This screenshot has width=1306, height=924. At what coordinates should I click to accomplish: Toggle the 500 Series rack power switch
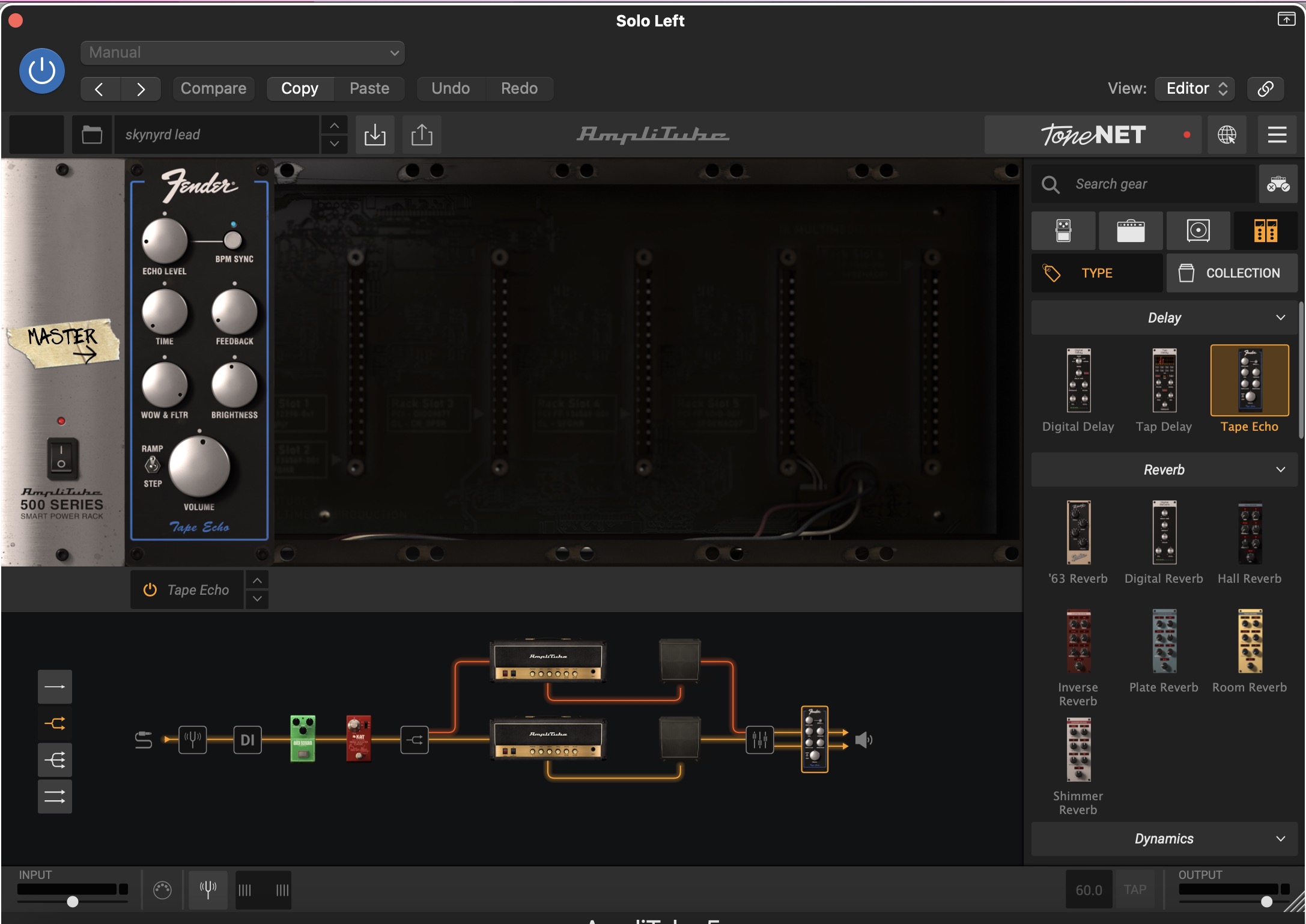pyautogui.click(x=62, y=458)
